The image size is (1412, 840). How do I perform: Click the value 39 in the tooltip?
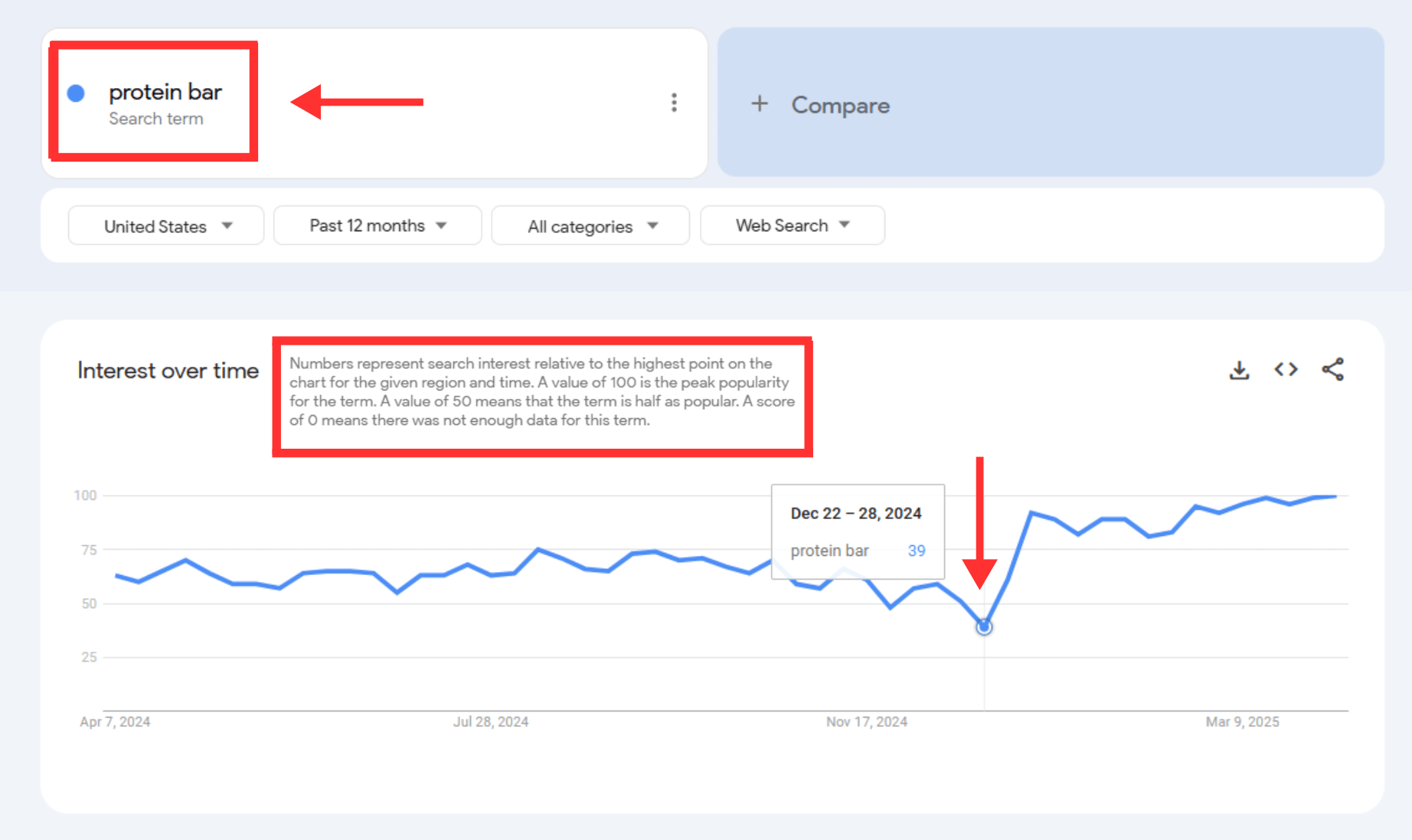pos(917,551)
